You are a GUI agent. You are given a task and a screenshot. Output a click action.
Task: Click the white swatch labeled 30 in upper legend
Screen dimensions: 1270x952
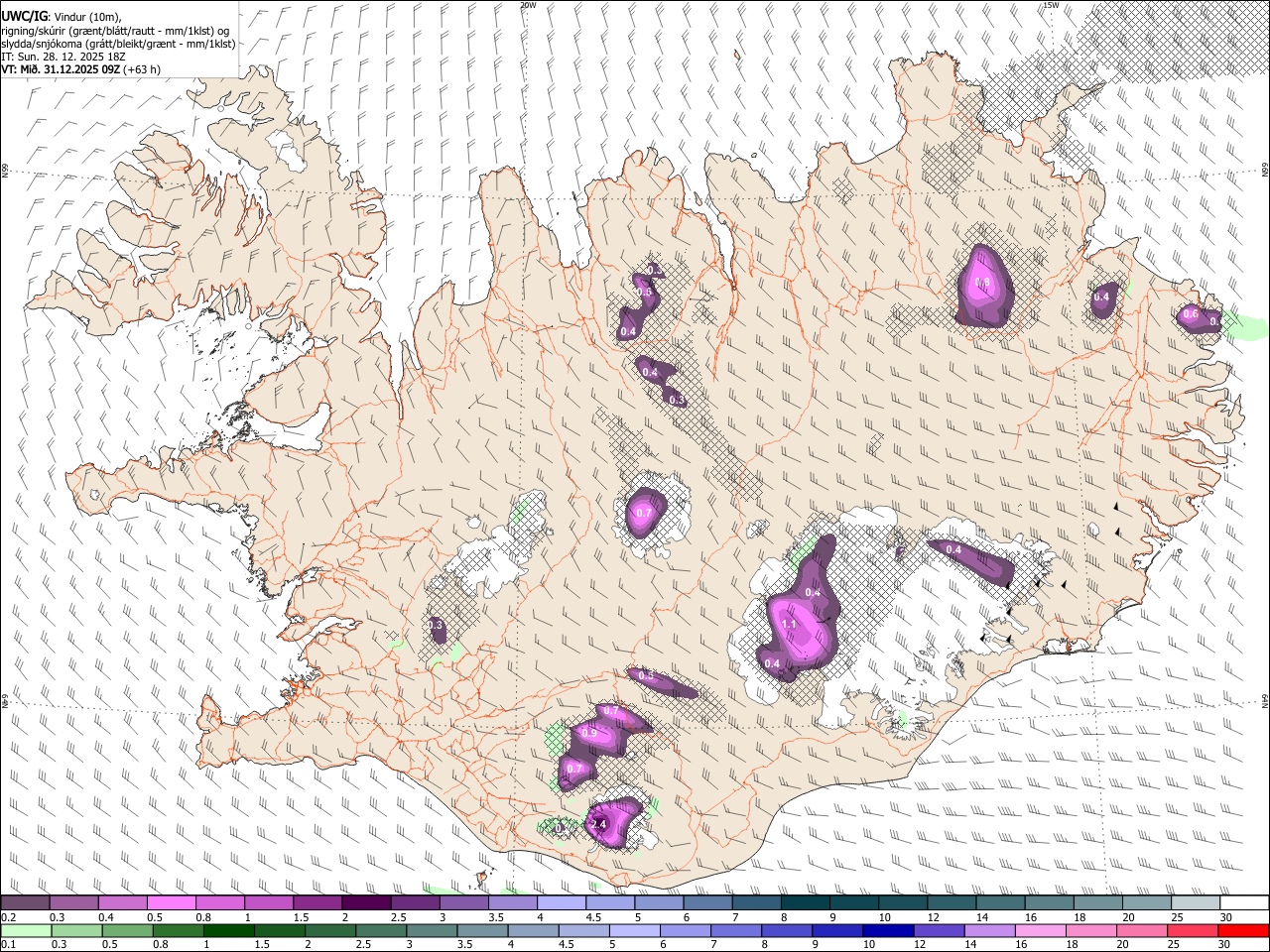(x=1244, y=903)
